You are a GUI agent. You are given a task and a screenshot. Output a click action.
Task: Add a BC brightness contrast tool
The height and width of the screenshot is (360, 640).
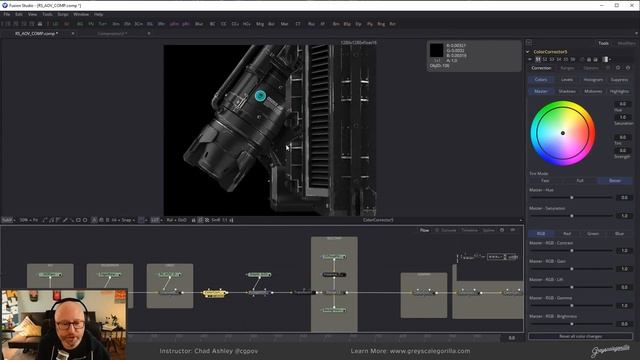[x=212, y=24]
